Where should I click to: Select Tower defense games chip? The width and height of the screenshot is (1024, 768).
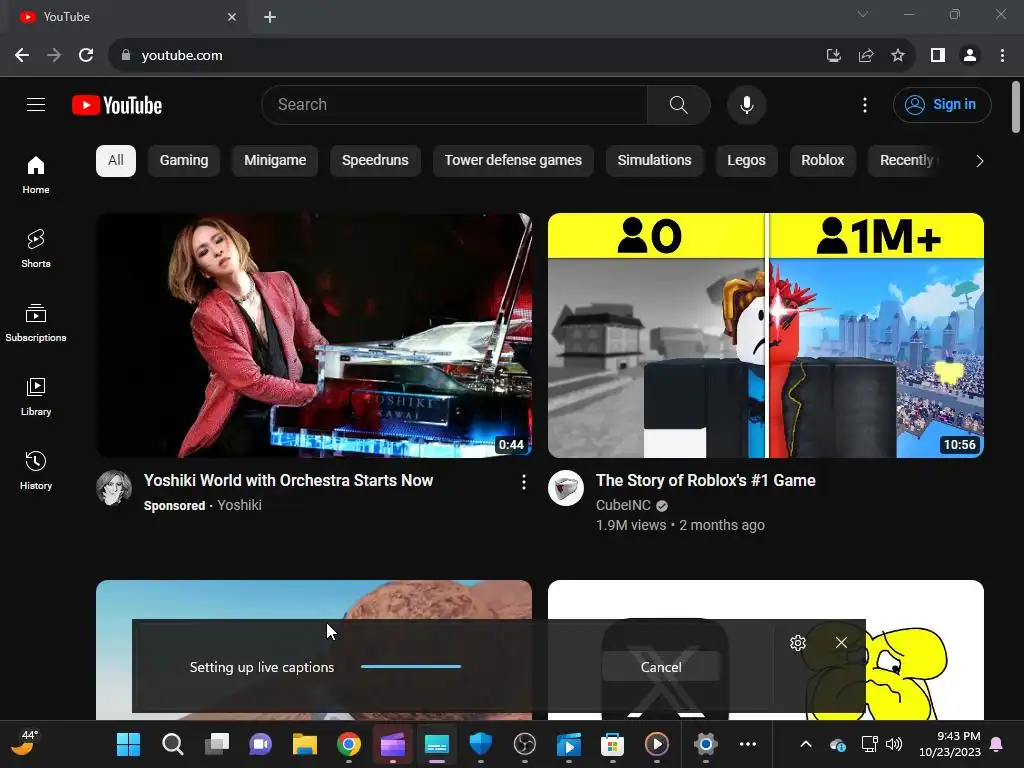click(513, 161)
